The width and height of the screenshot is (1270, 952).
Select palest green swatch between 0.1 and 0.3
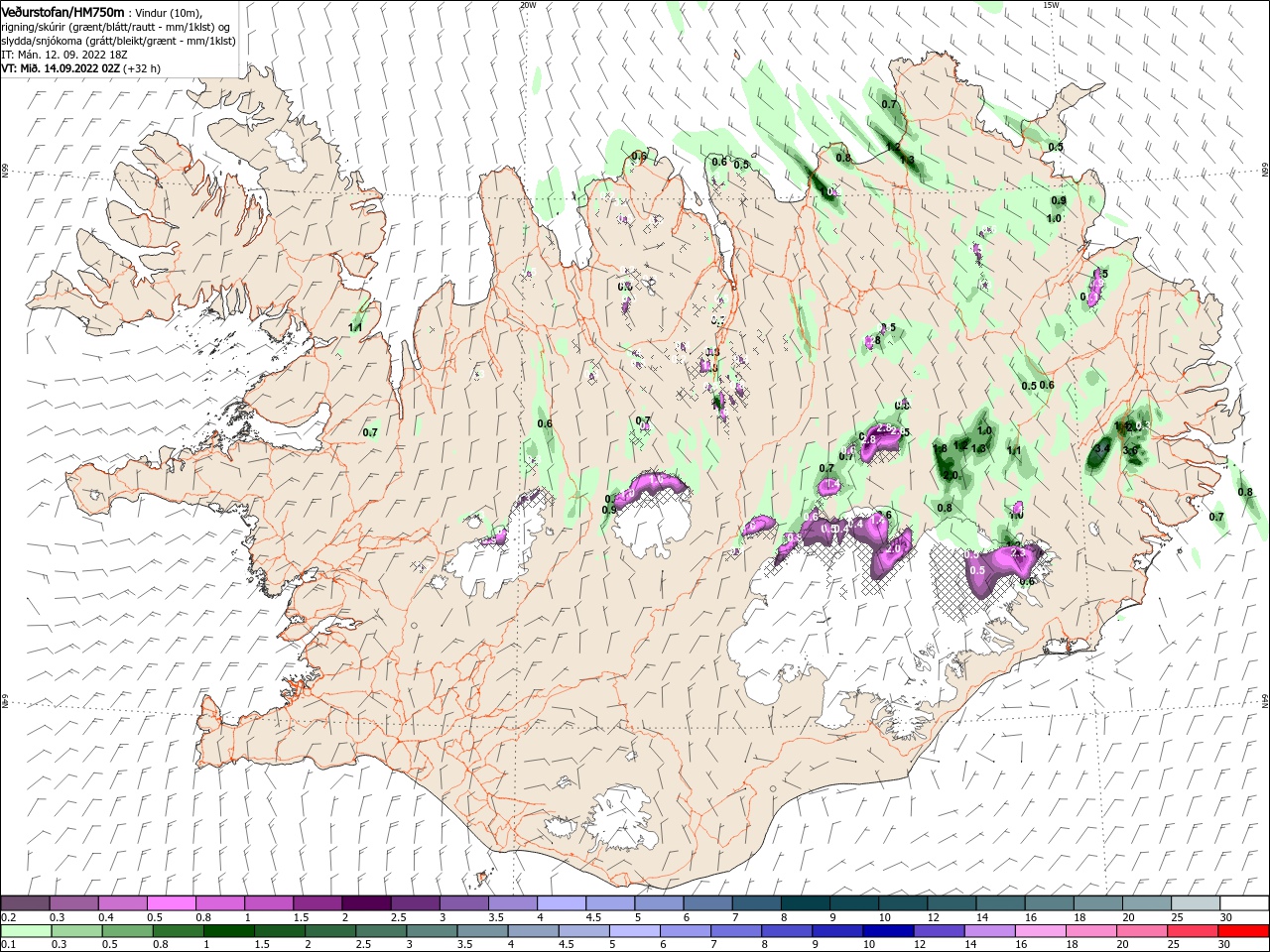[x=26, y=931]
